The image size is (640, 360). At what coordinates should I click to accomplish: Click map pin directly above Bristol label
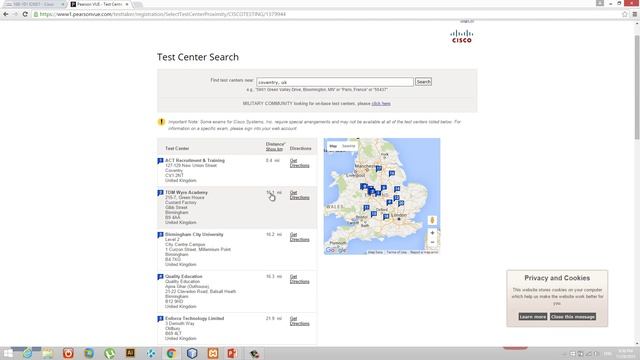pyautogui.click(x=366, y=208)
